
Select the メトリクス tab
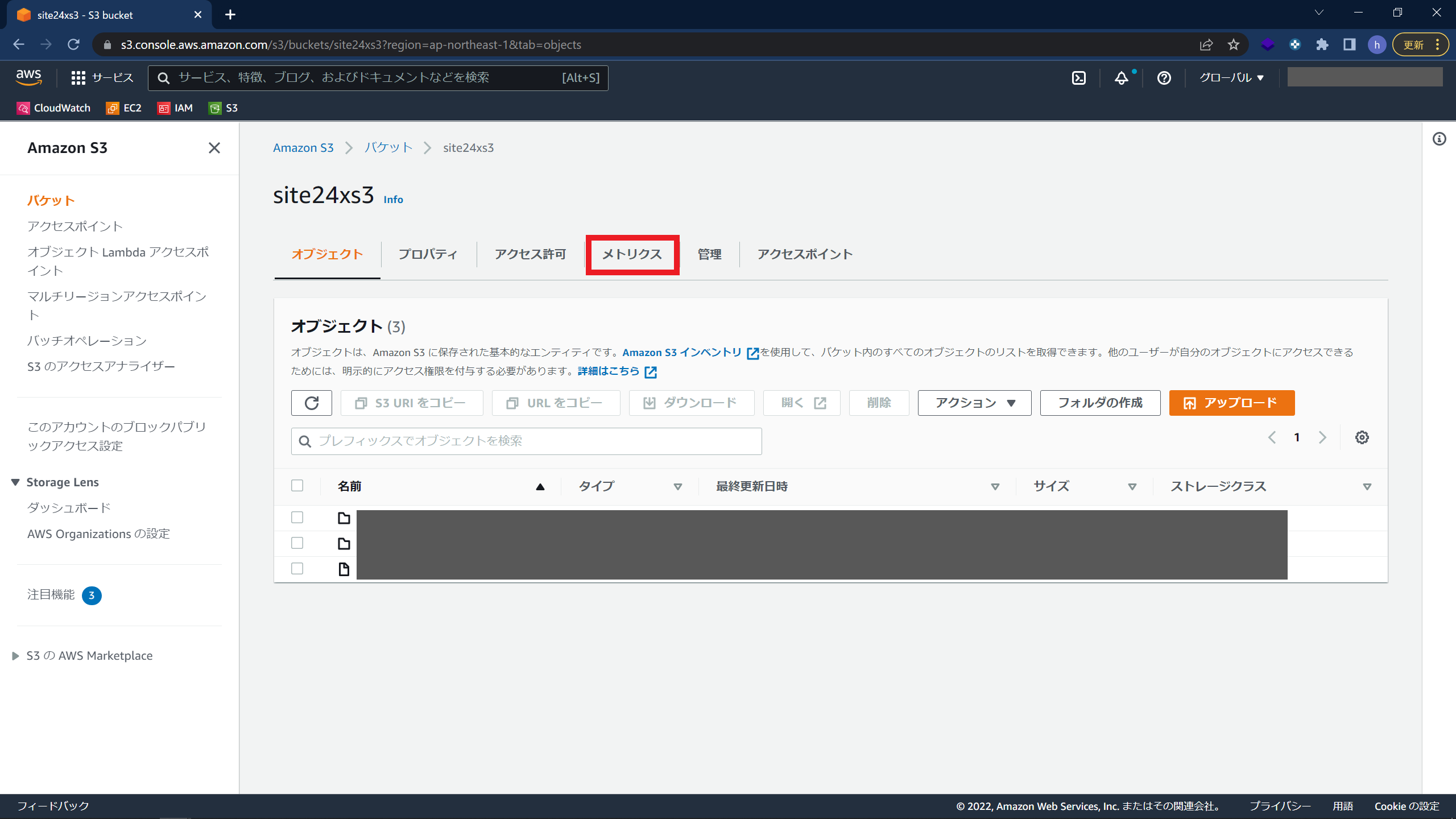[631, 254]
